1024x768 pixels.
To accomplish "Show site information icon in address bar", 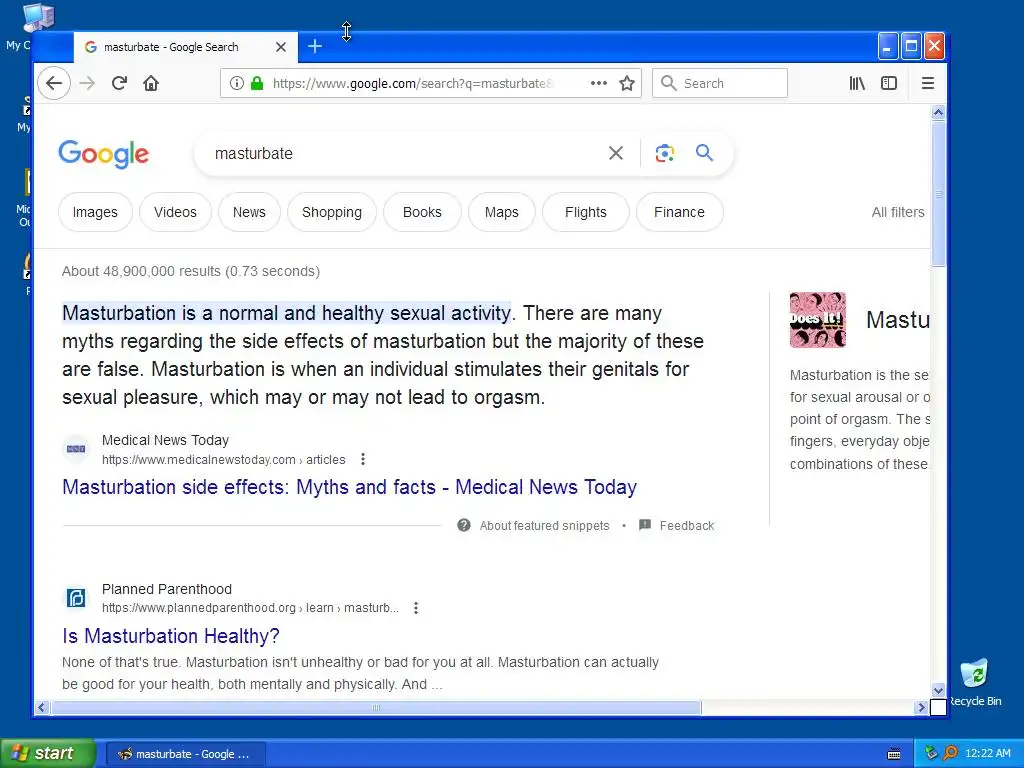I will (237, 83).
